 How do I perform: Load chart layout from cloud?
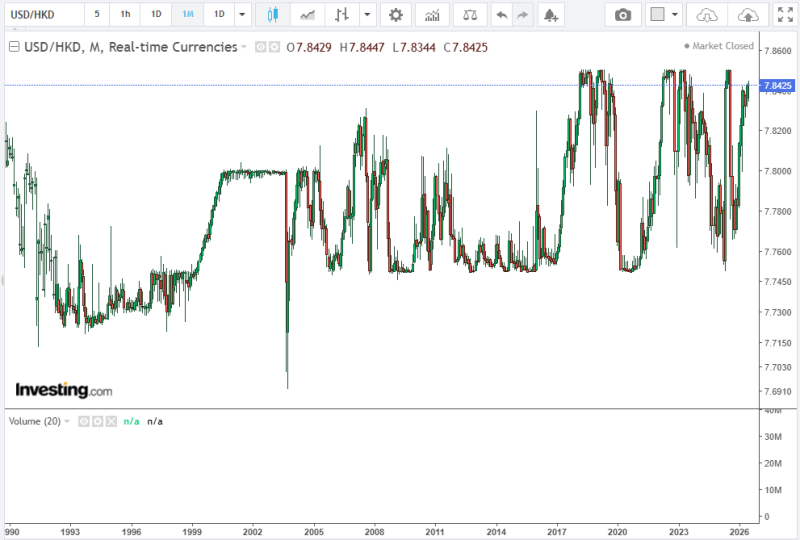(707, 15)
